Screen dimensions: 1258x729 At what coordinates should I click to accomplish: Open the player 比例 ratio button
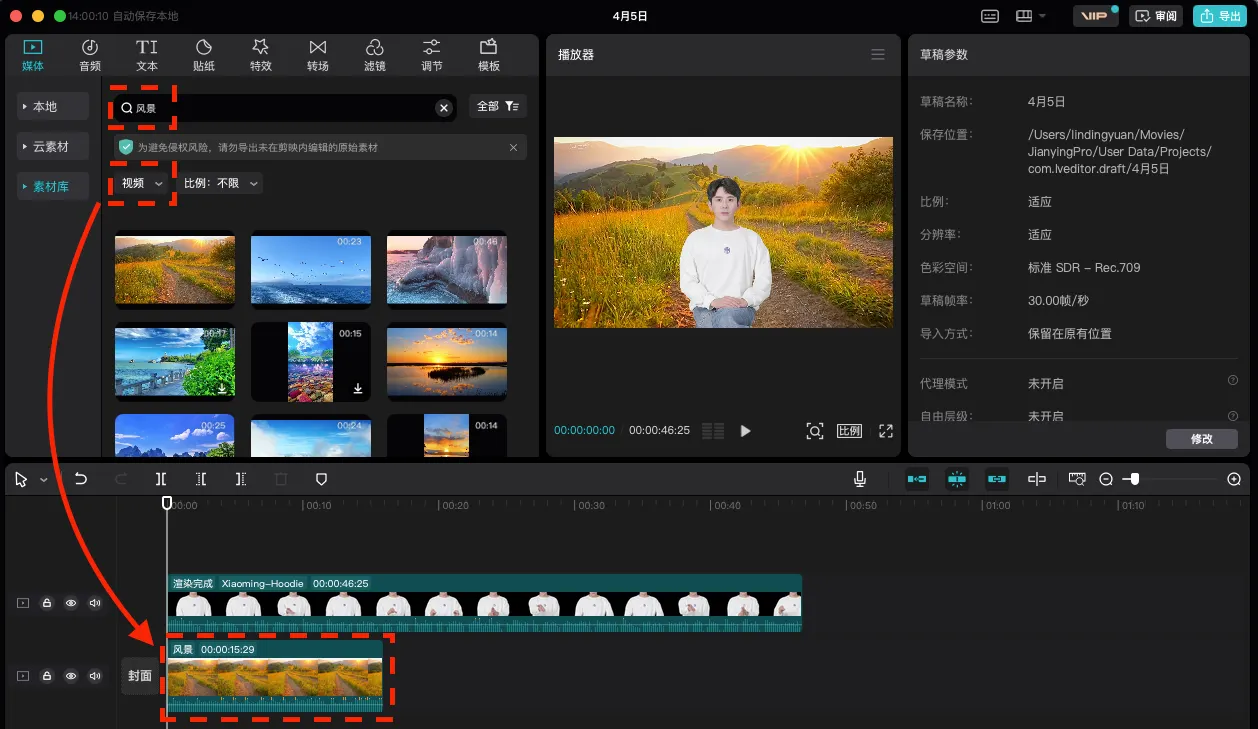pos(849,431)
